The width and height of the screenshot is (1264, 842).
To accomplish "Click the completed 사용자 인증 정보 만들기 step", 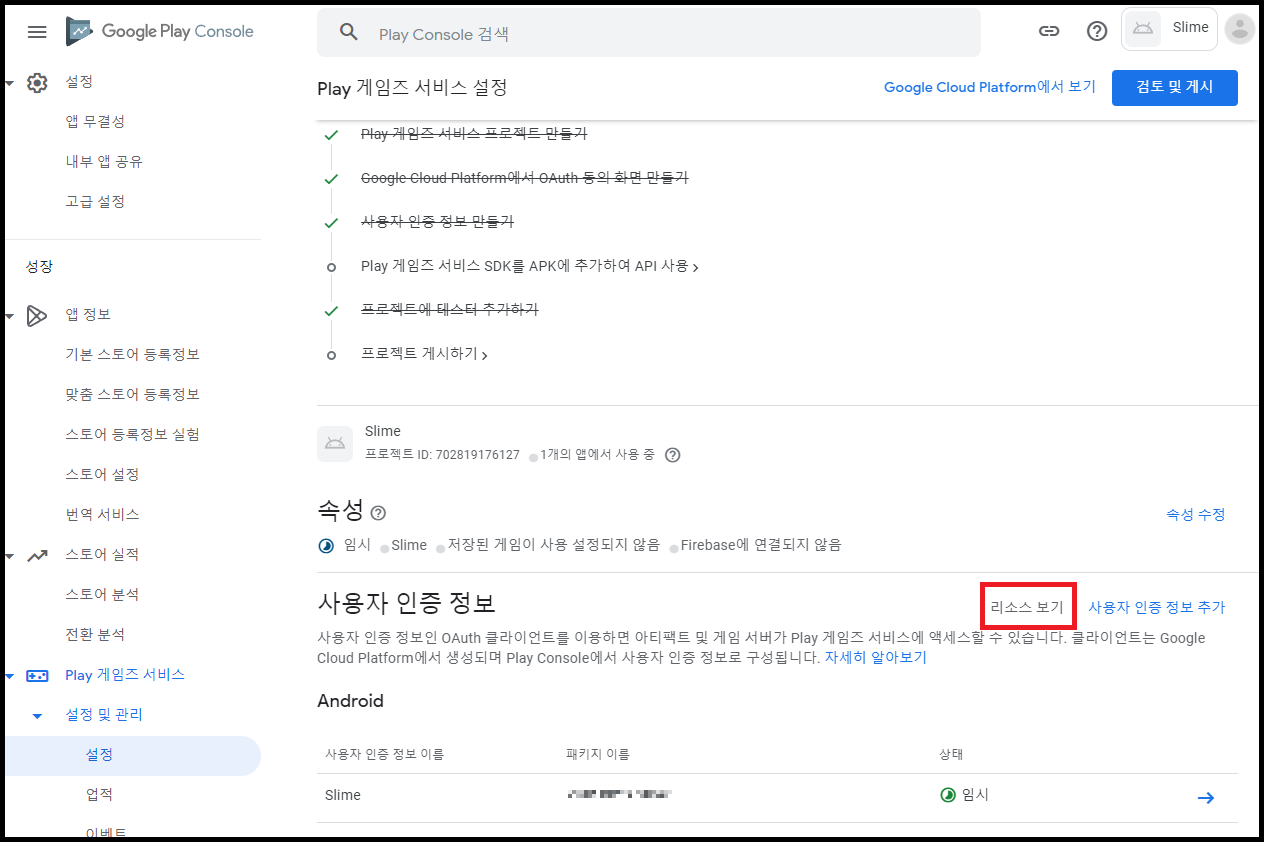I will (437, 222).
